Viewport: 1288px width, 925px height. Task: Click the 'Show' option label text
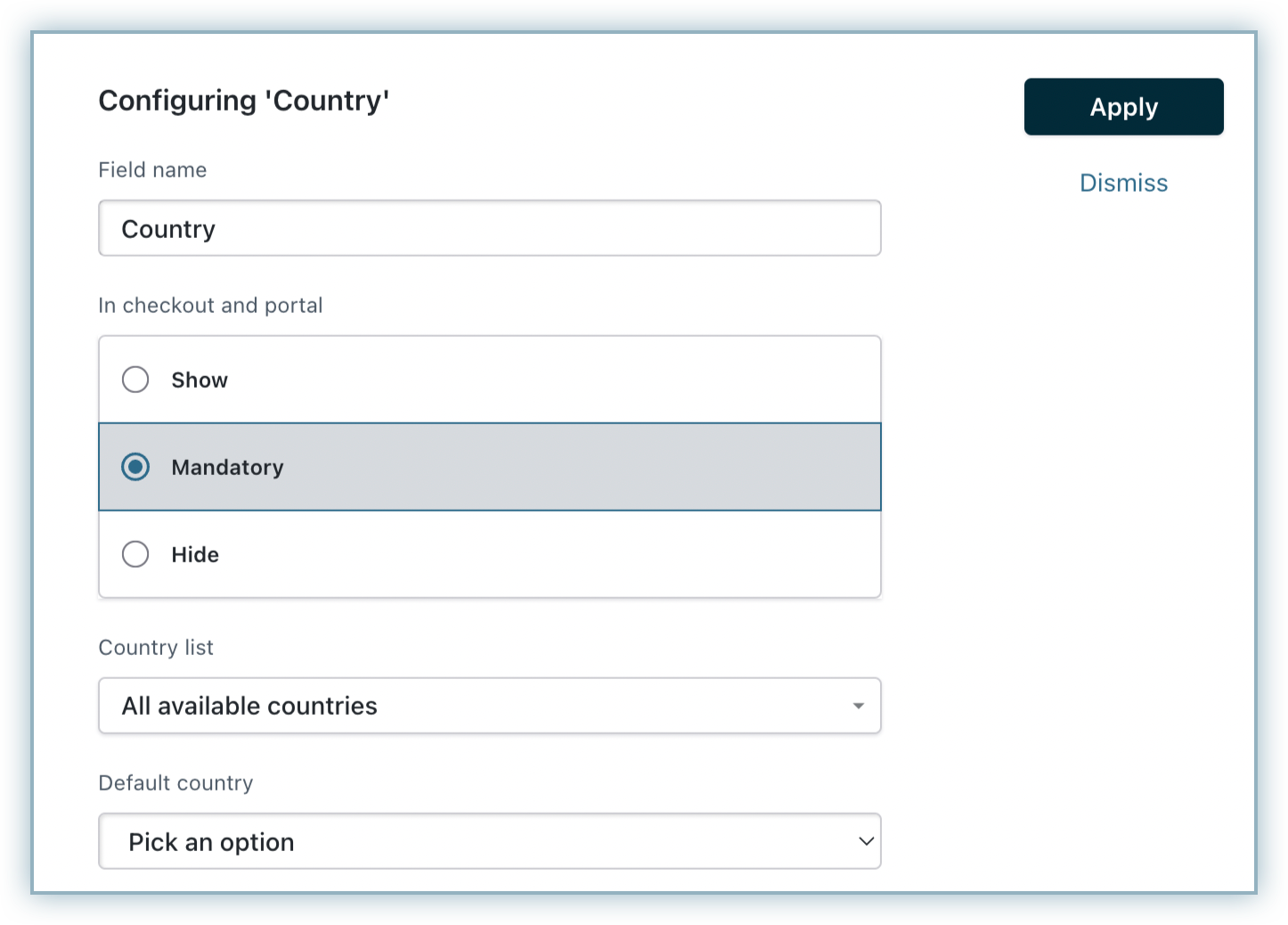click(x=200, y=380)
